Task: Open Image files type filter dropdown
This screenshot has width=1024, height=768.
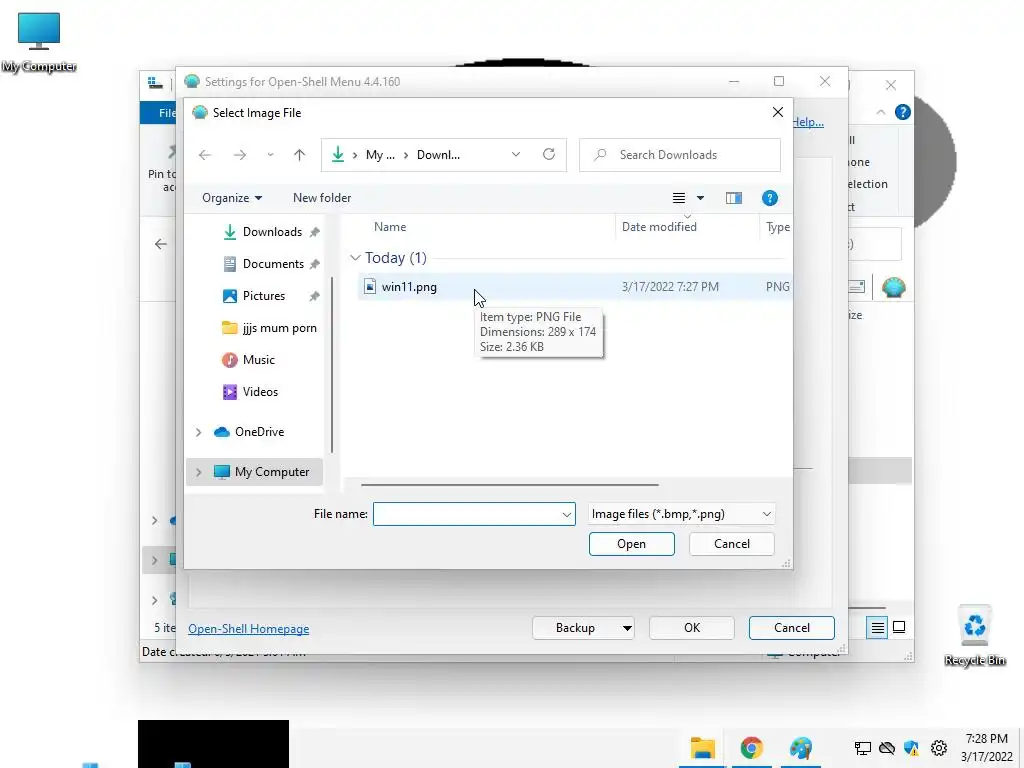Action: tap(681, 514)
